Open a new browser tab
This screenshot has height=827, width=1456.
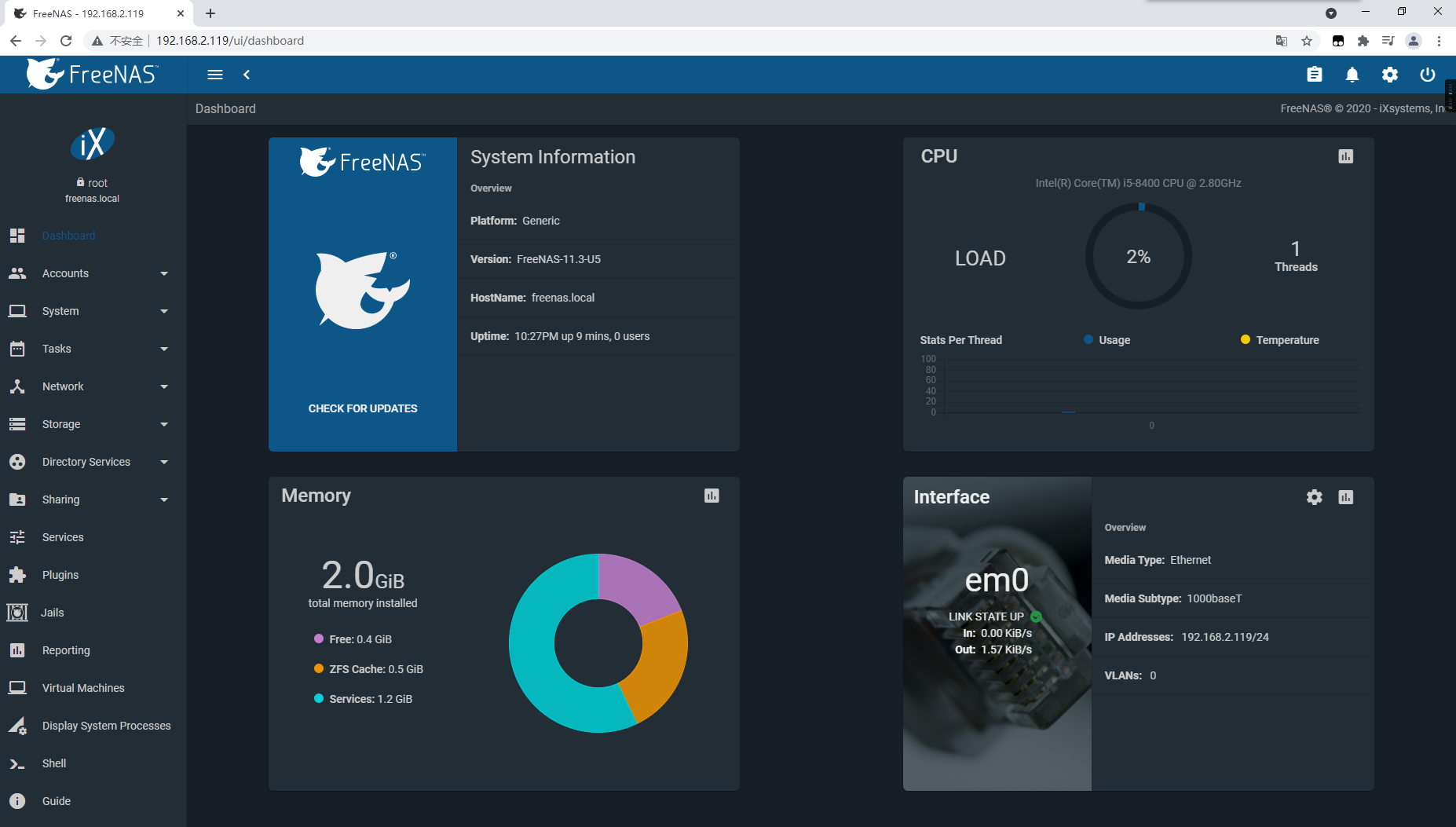click(210, 13)
